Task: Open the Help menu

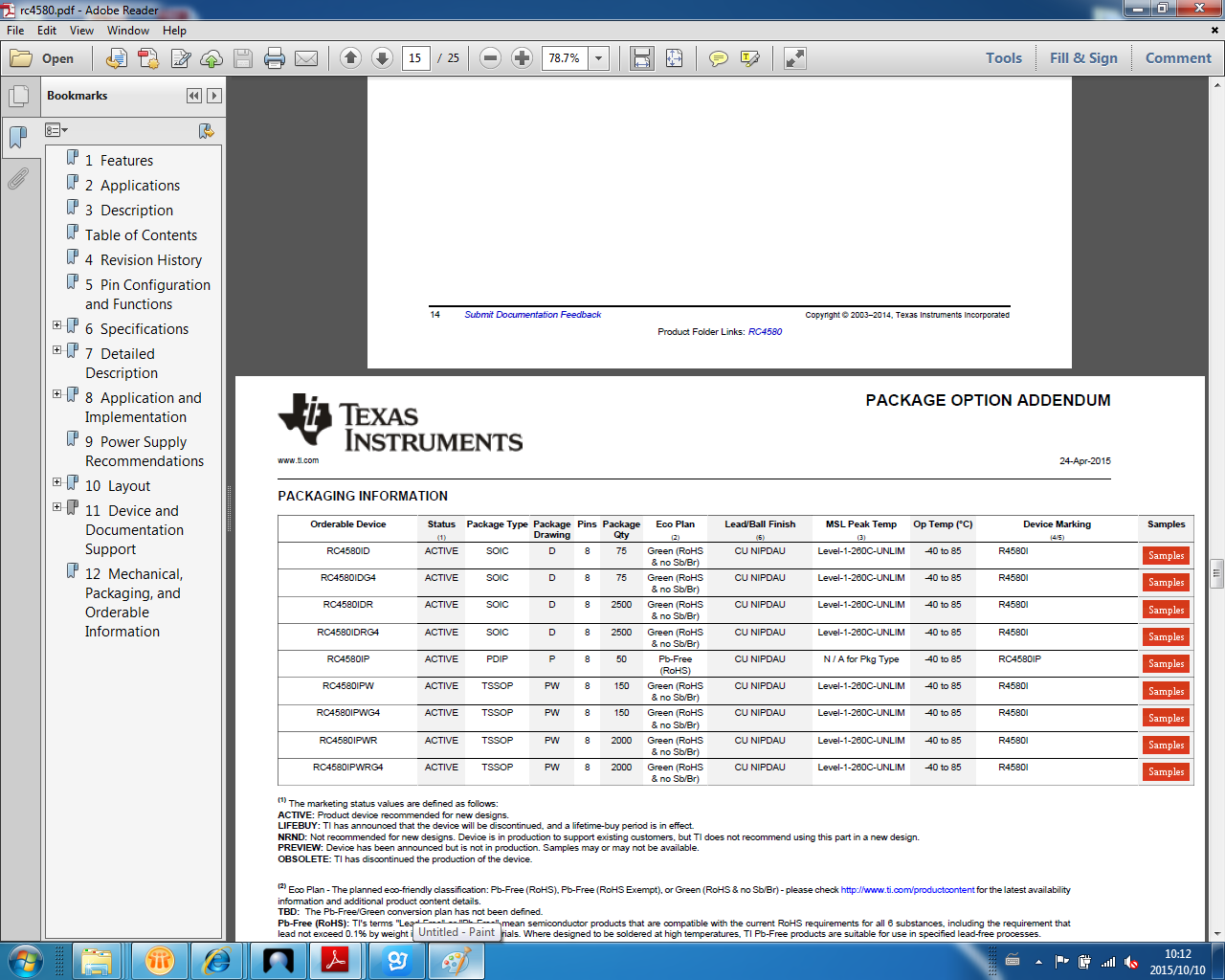Action: point(174,31)
